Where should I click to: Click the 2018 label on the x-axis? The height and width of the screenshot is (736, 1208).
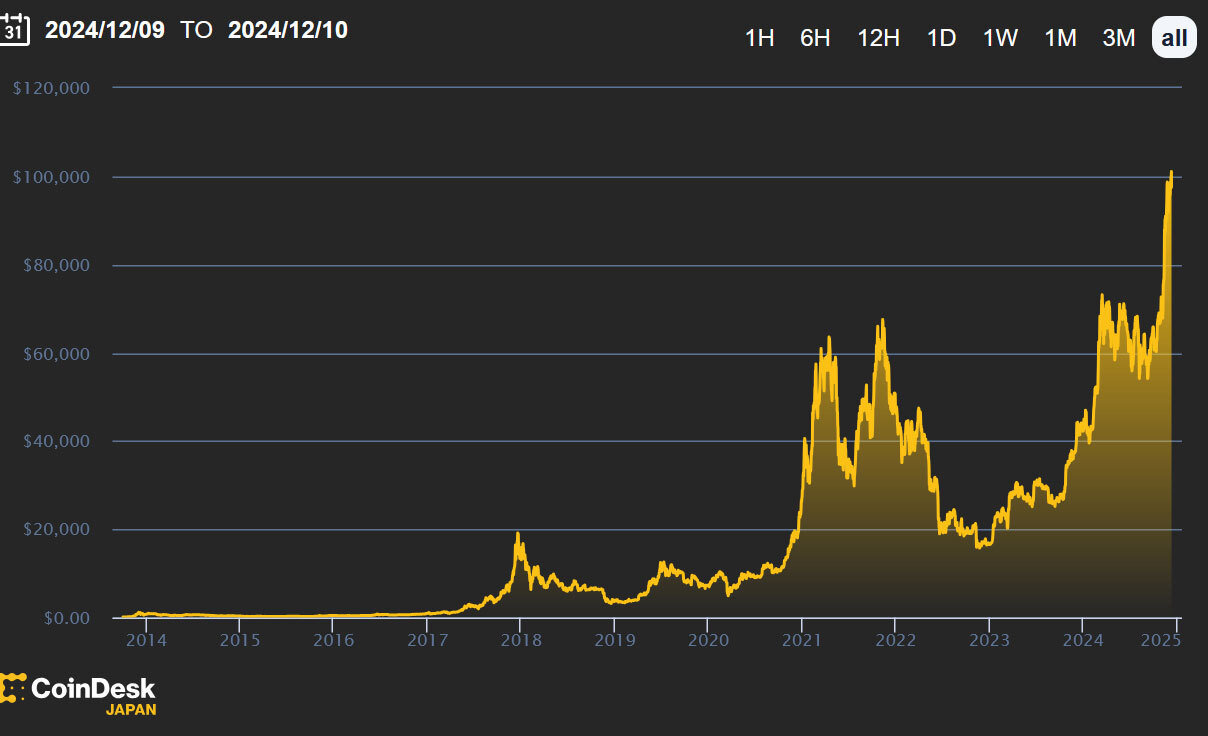tap(521, 640)
